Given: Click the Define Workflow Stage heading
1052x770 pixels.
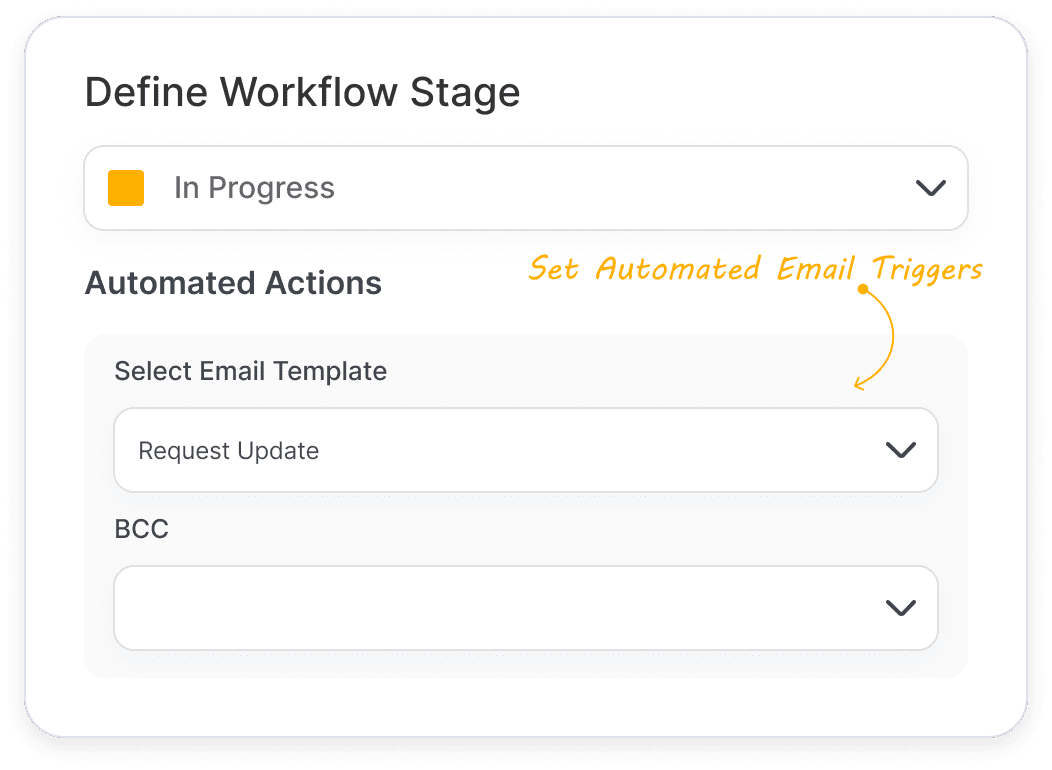Looking at the screenshot, I should 302,92.
